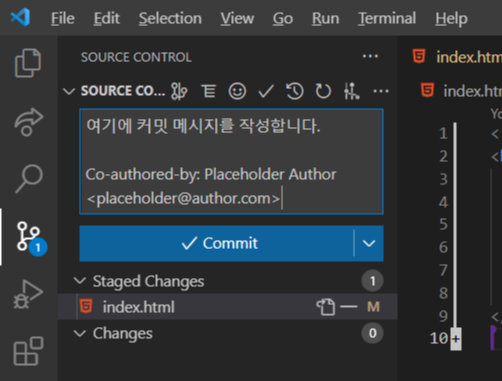Open the Terminal menu
This screenshot has height=381, width=502.
point(387,18)
